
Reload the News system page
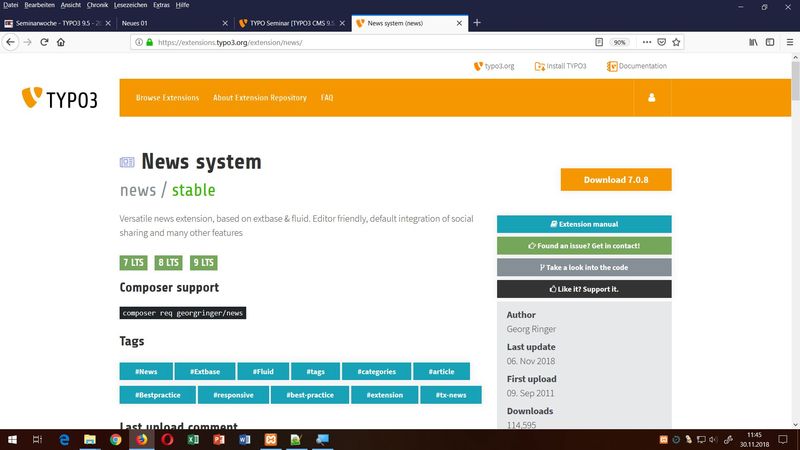(x=44, y=42)
